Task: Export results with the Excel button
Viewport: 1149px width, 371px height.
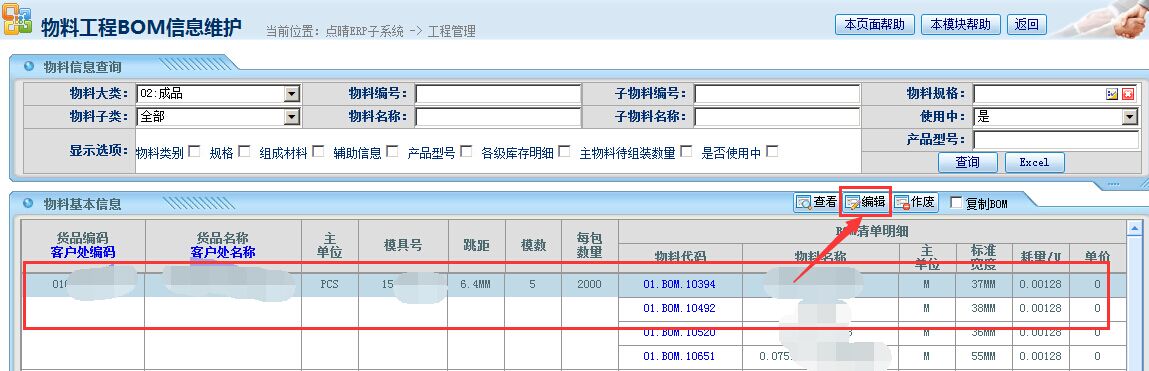Action: [1035, 162]
